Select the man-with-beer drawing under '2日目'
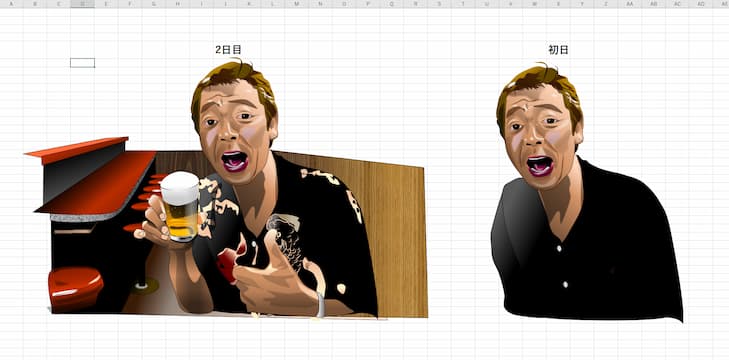 coord(226,189)
